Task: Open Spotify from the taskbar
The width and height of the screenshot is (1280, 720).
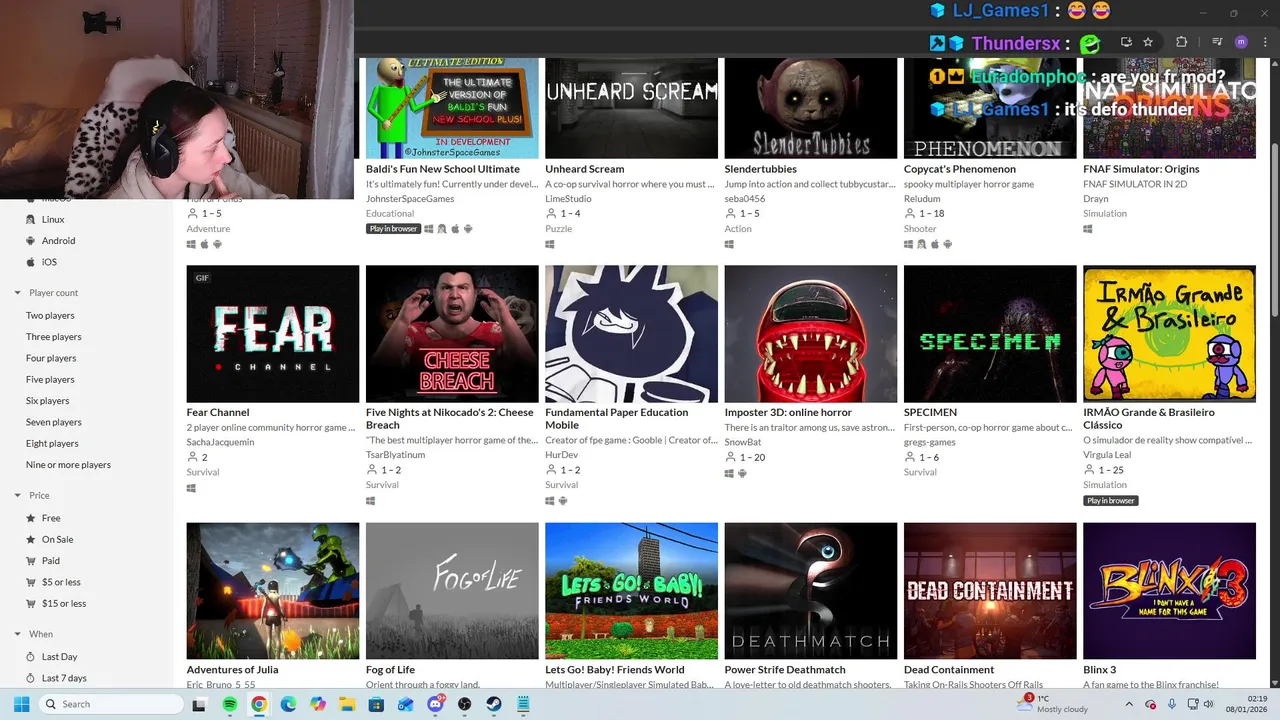Action: (x=229, y=704)
